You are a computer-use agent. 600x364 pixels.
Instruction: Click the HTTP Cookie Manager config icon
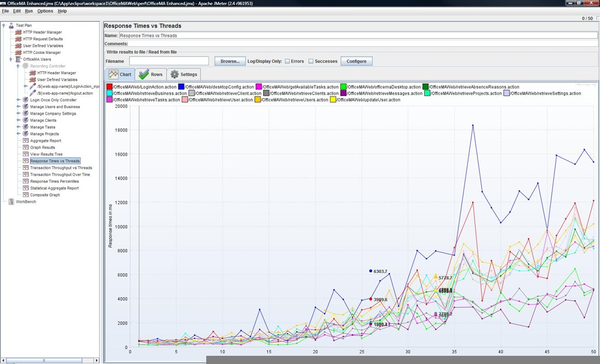pyautogui.click(x=18, y=52)
